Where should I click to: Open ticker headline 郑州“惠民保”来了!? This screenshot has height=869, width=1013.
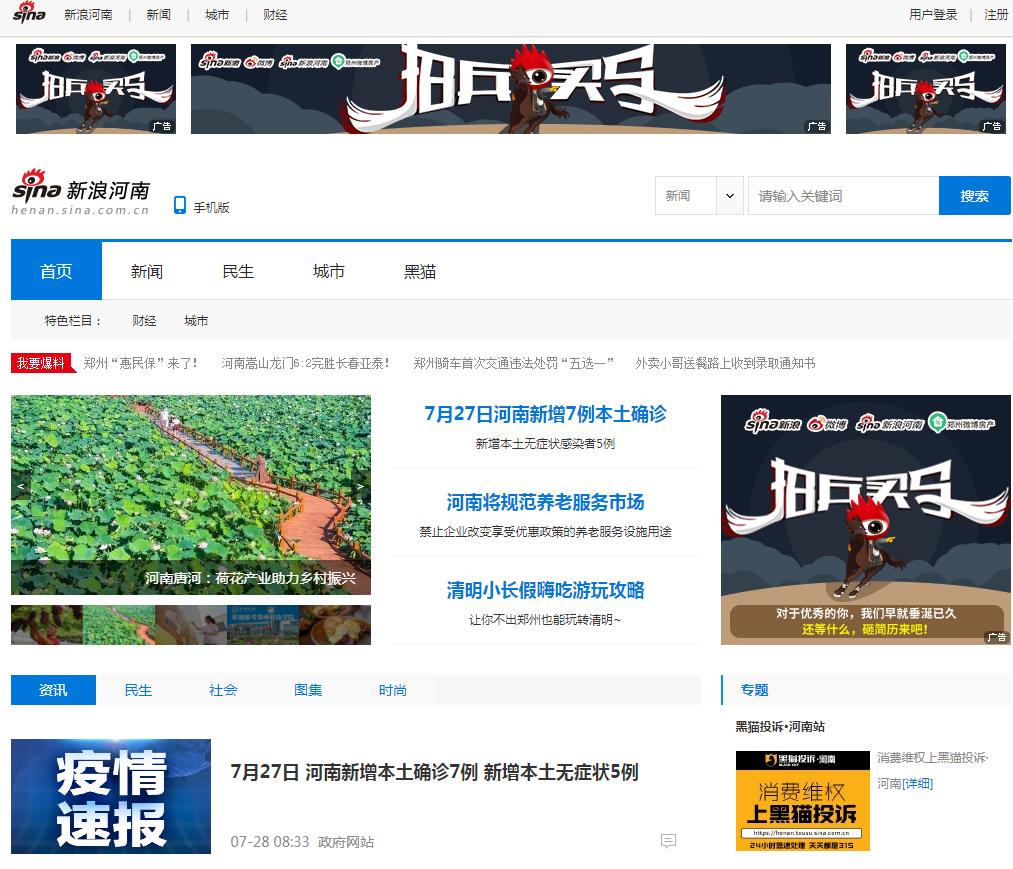click(140, 363)
